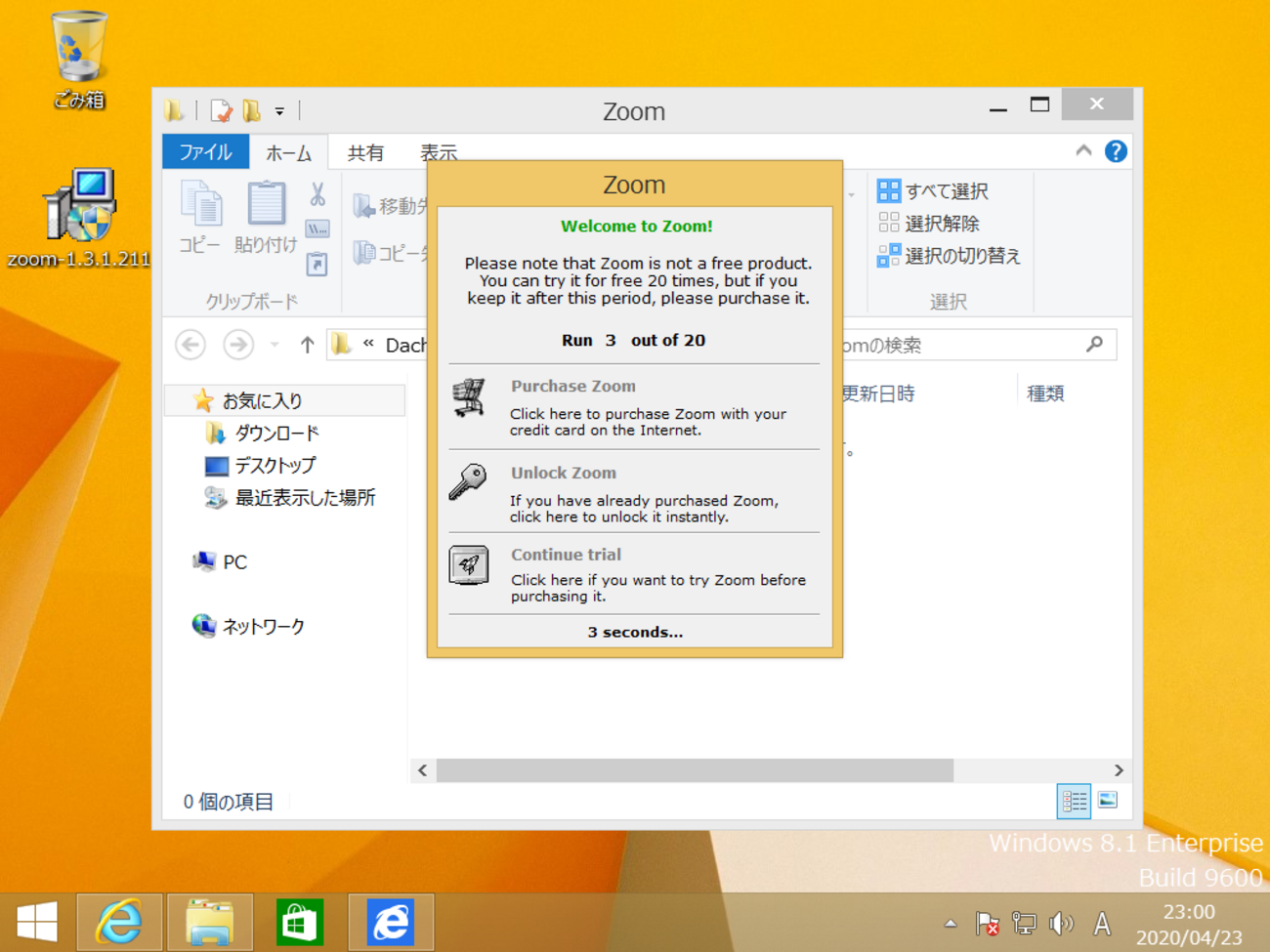The height and width of the screenshot is (952, 1270).
Task: Switch to large icons view in status bar
Action: coord(1108,801)
